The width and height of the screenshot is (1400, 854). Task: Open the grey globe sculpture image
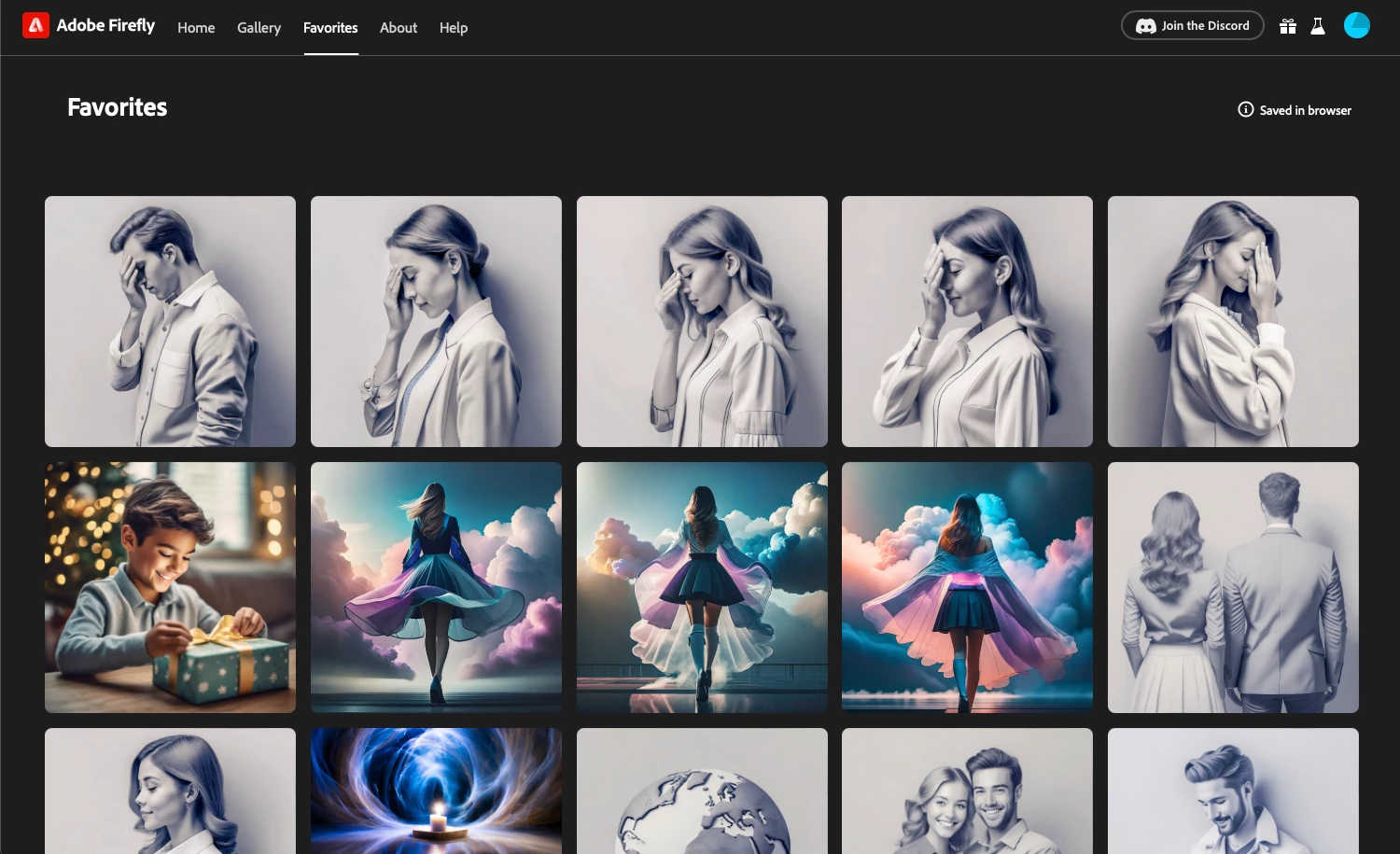pos(702,791)
